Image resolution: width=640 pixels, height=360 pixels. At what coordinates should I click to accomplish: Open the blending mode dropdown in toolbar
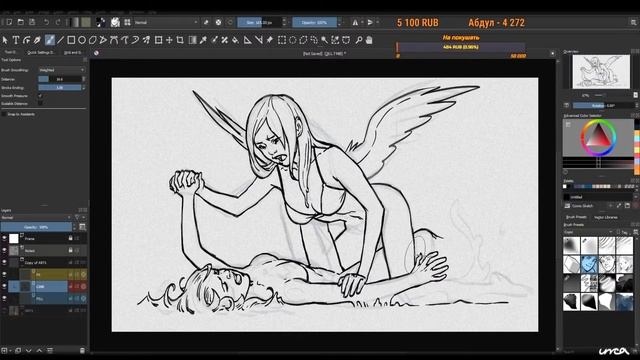165,22
